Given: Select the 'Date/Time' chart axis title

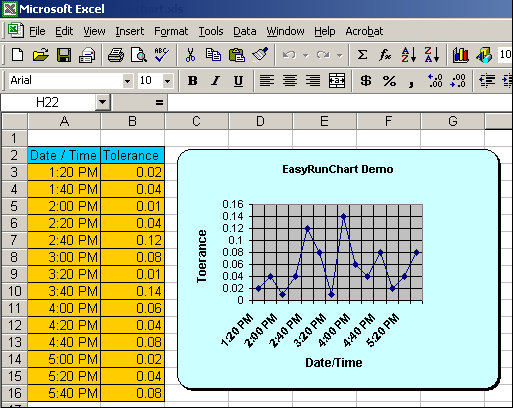Looking at the screenshot, I should coord(334,363).
